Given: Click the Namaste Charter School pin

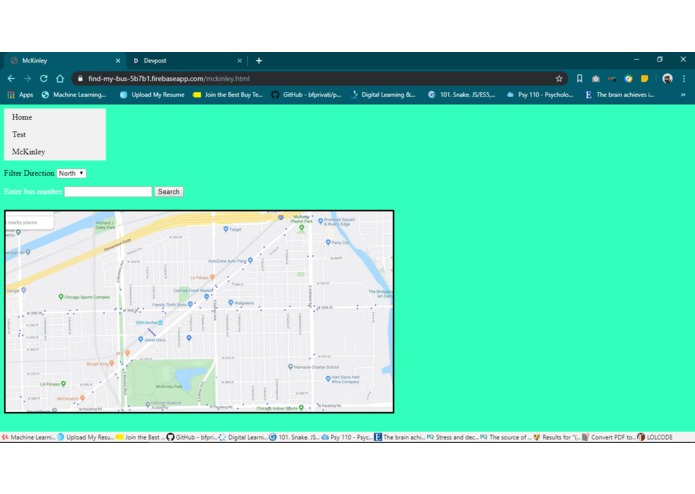Looking at the screenshot, I should coord(290,366).
